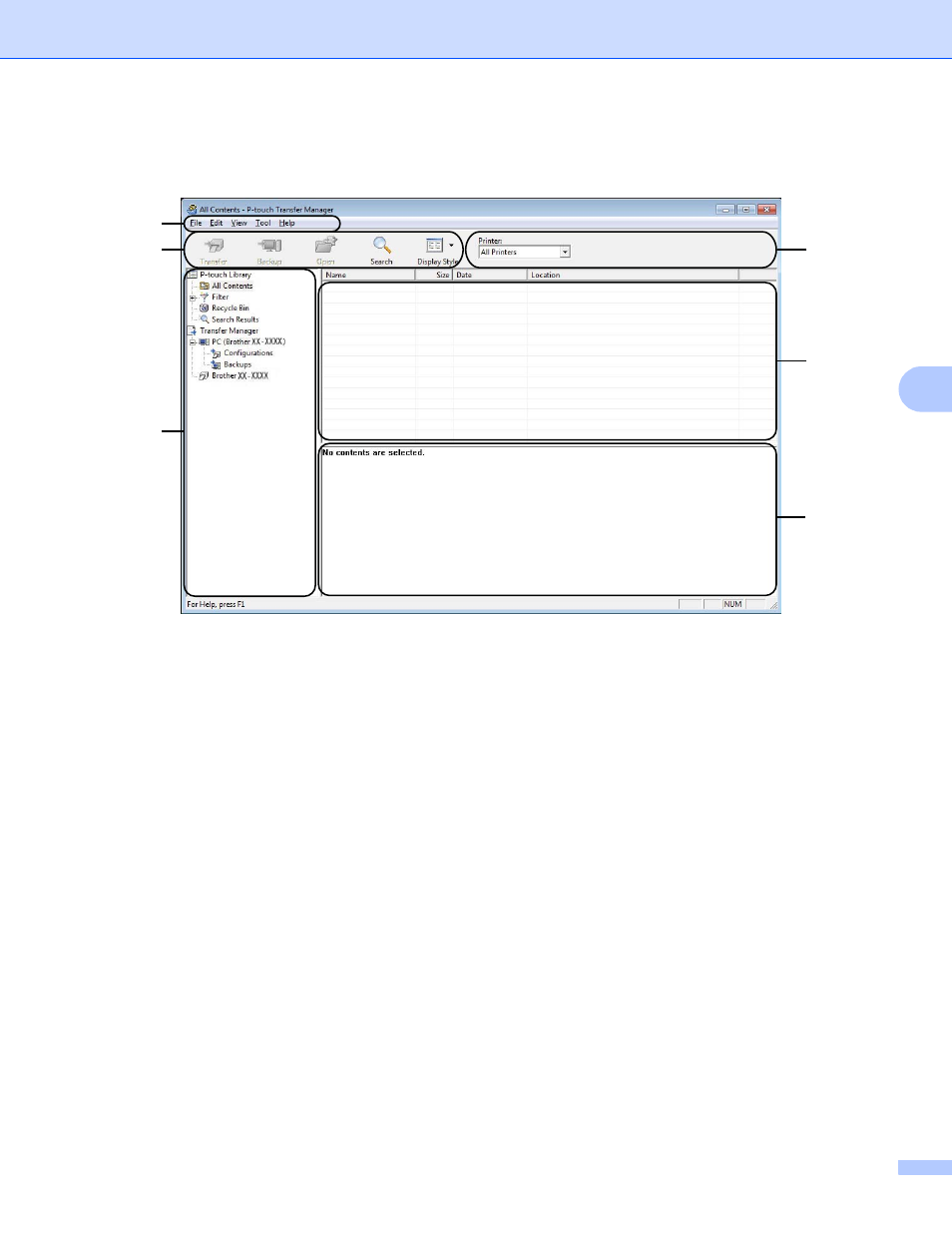Image resolution: width=952 pixels, height=1233 pixels.
Task: Select Configurations in the tree
Action: click(248, 353)
